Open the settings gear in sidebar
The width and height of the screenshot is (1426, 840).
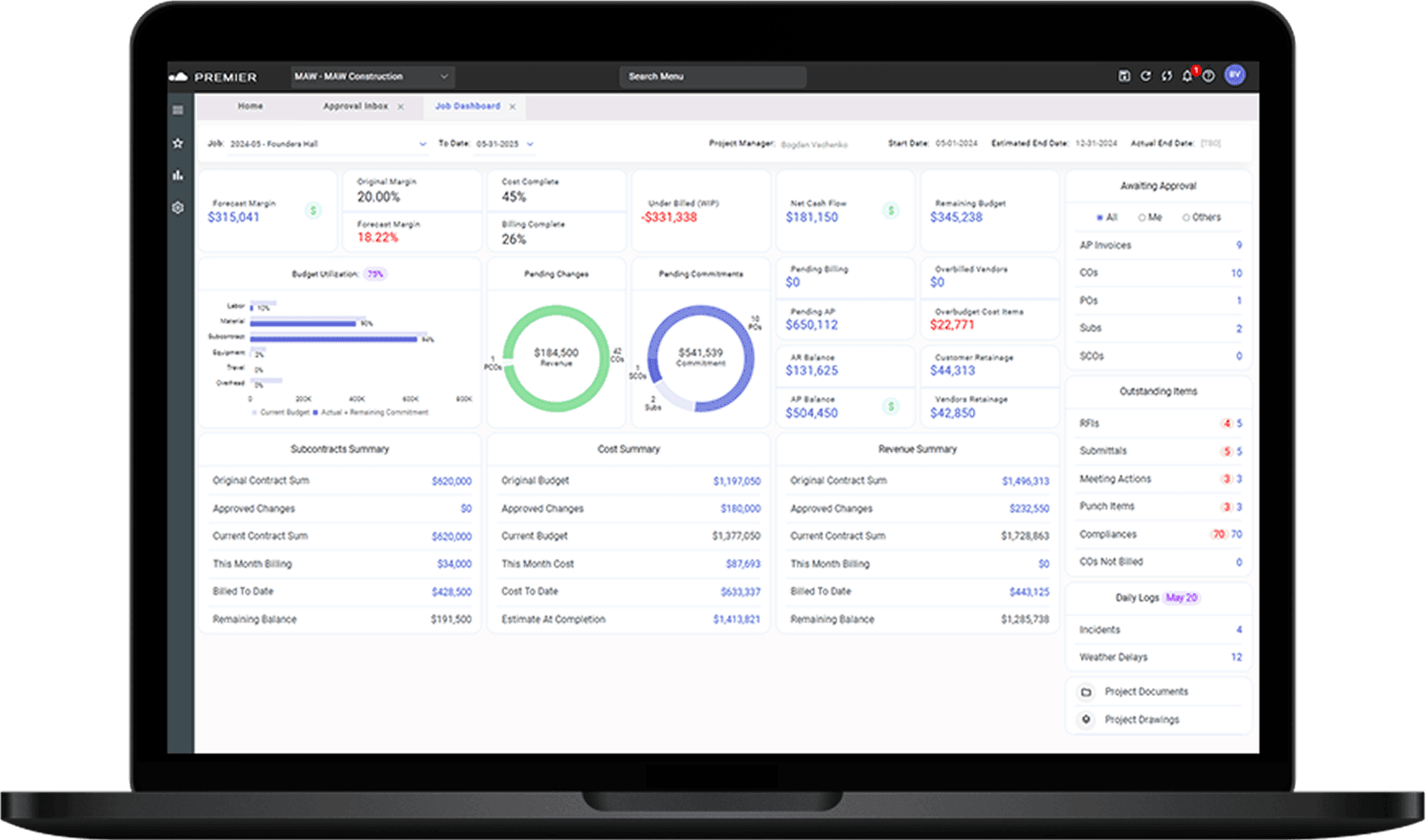click(178, 208)
